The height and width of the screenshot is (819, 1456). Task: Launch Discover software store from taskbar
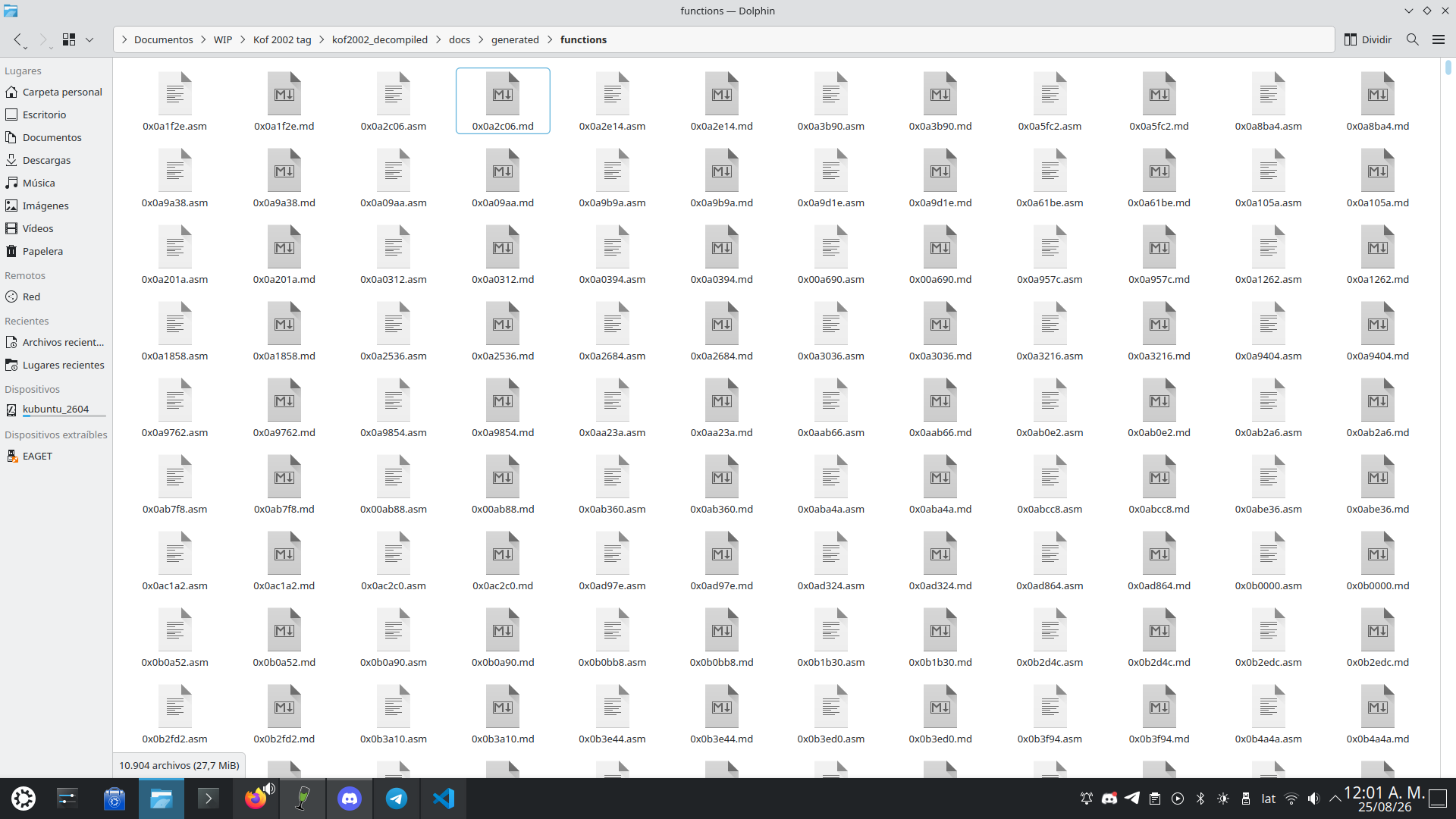point(115,799)
